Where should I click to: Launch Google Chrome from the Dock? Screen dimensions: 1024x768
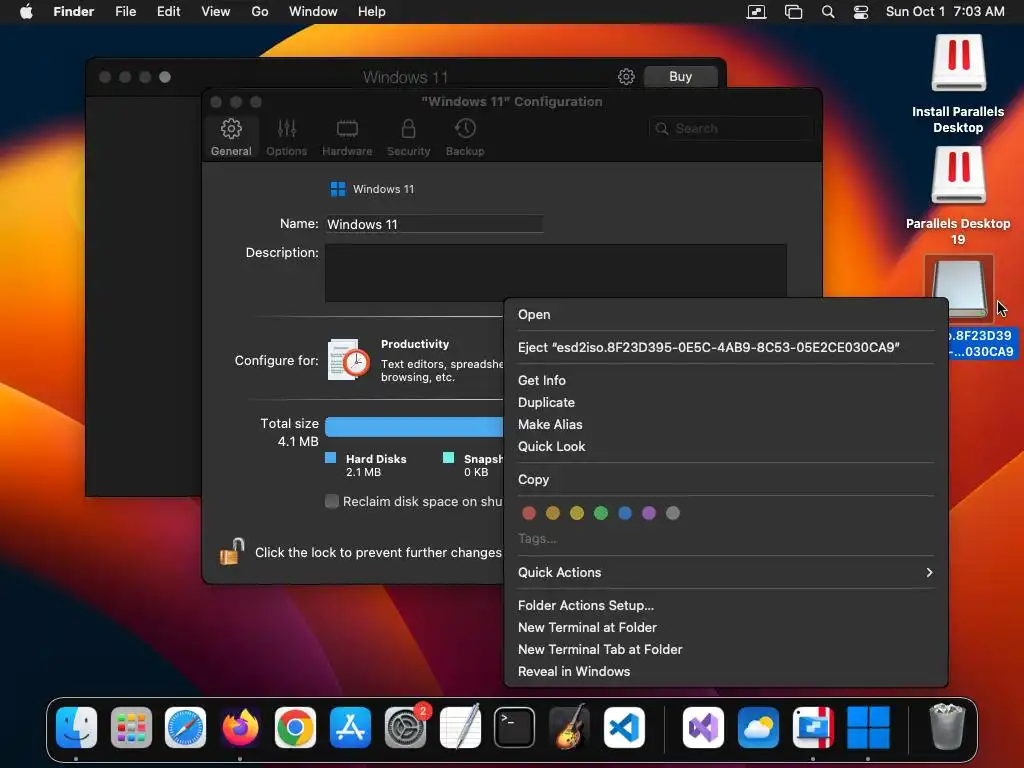click(295, 727)
